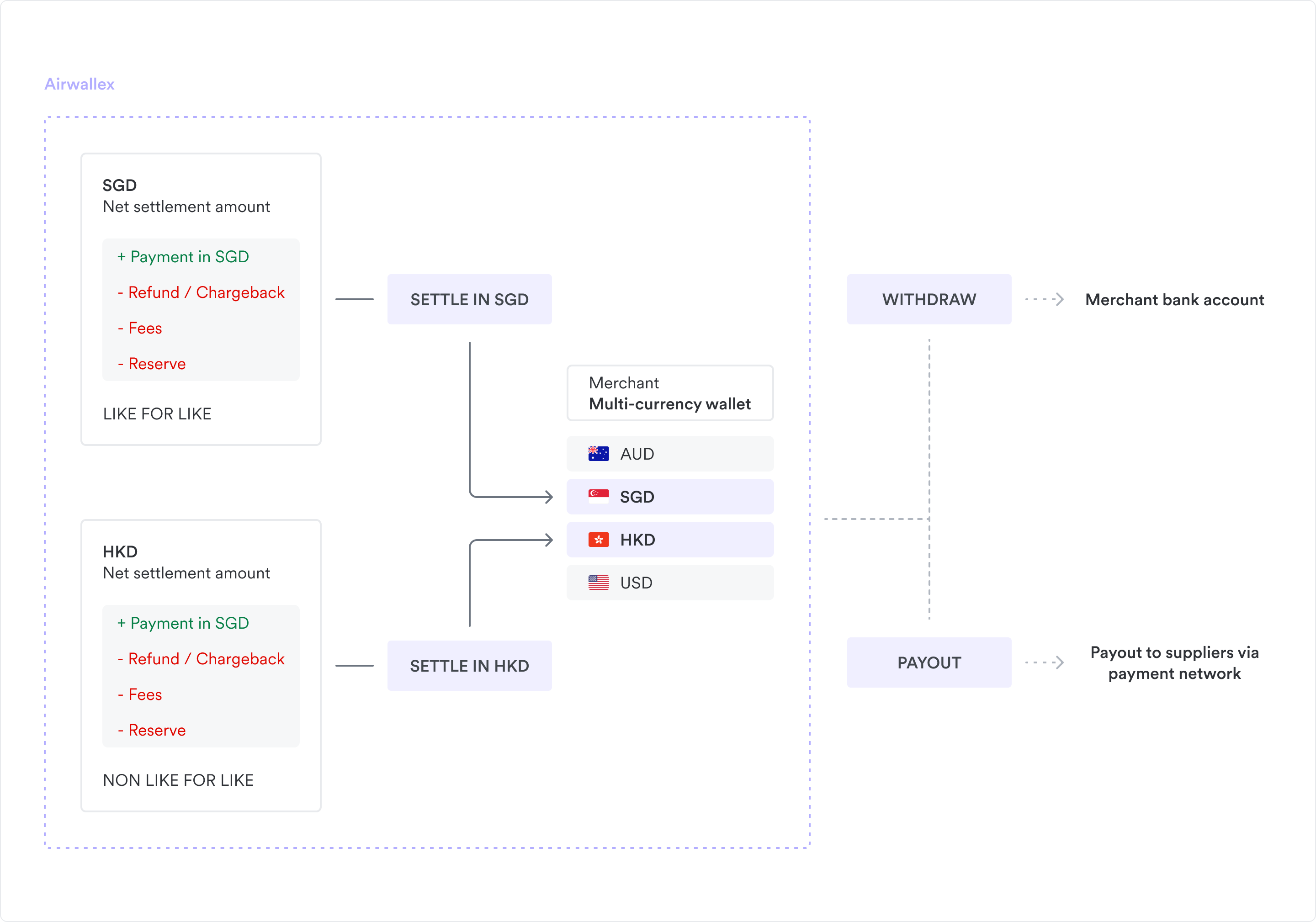Click the United States flag icon

point(599,583)
